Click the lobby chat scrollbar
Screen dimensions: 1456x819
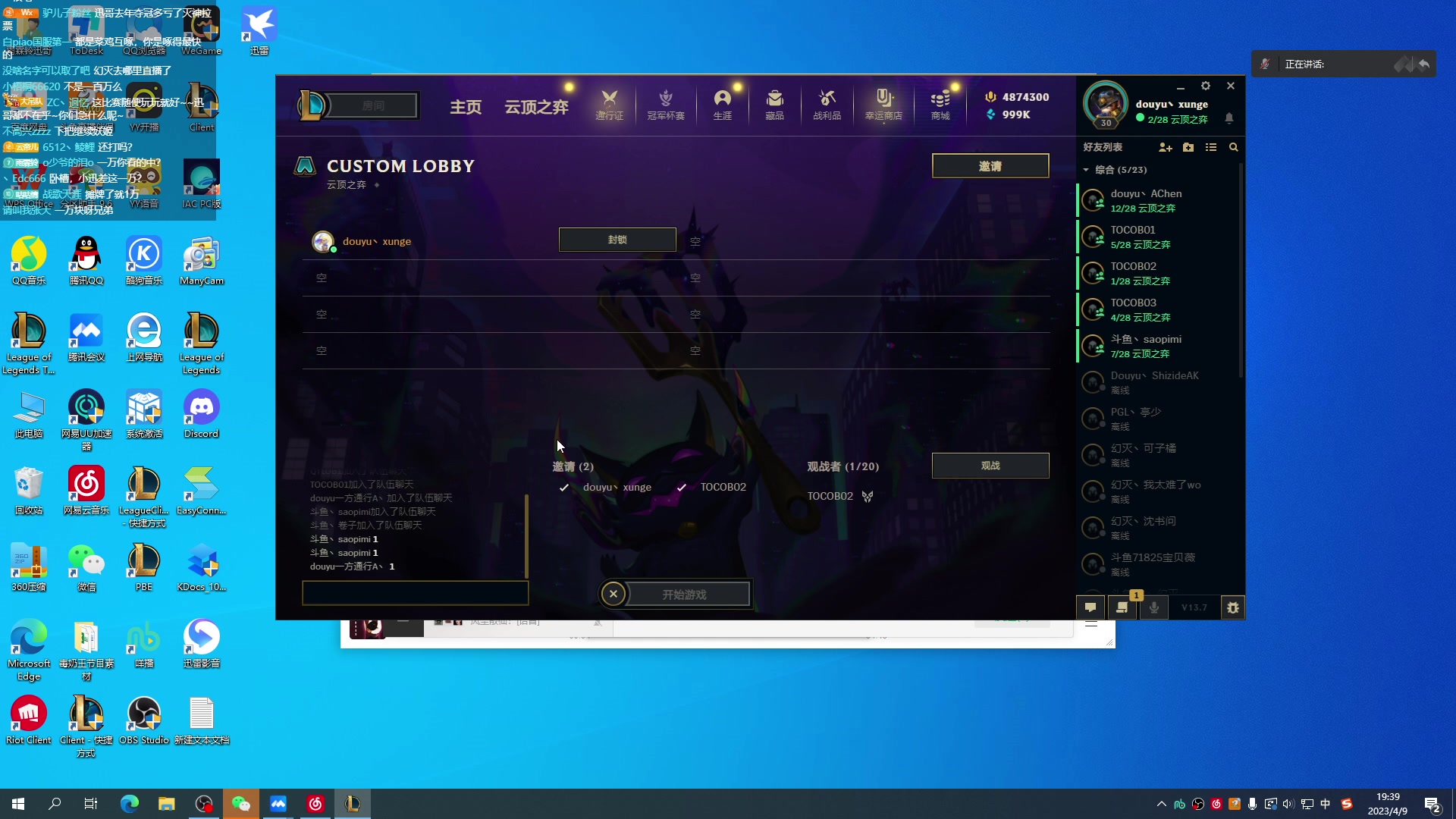pos(526,536)
